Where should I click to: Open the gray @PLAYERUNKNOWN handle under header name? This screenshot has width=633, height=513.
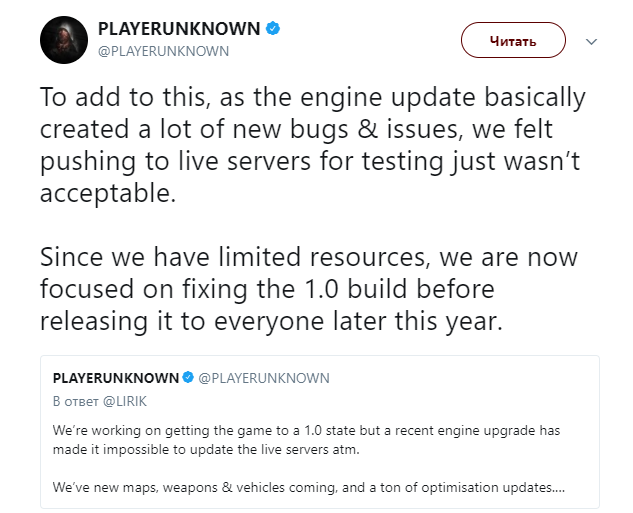pos(163,51)
